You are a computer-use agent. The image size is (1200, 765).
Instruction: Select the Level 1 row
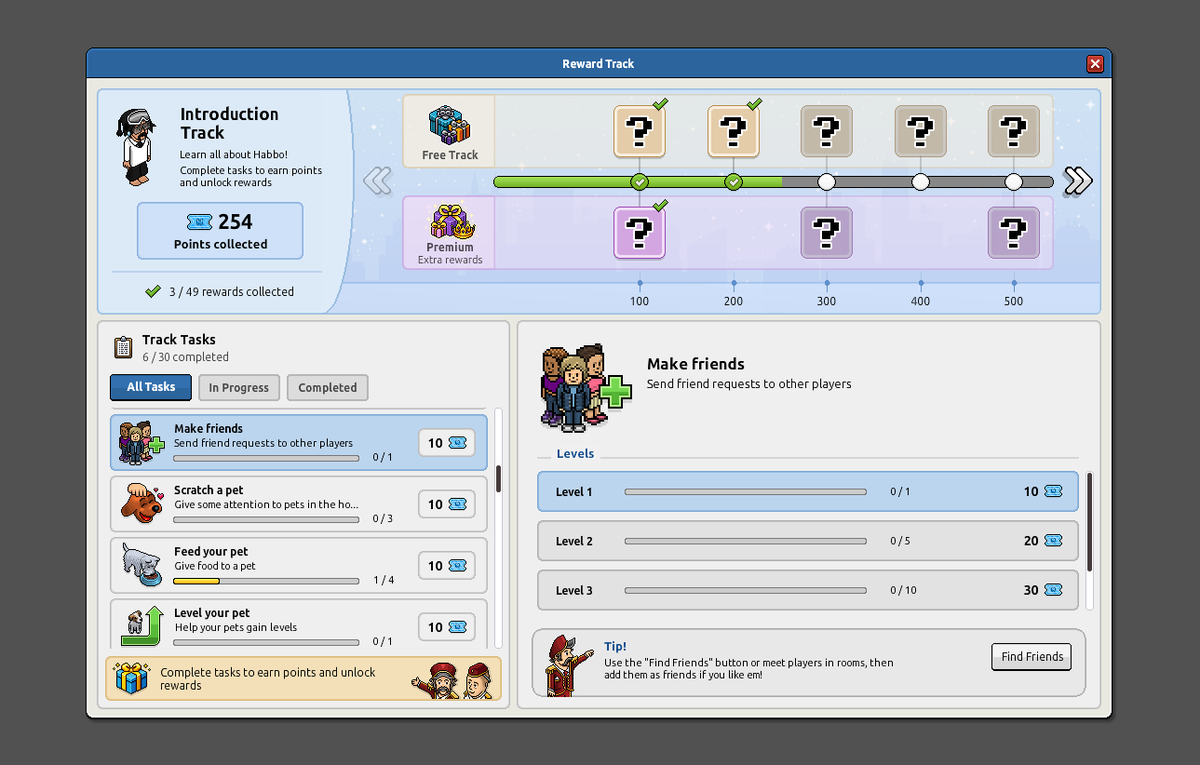(808, 491)
